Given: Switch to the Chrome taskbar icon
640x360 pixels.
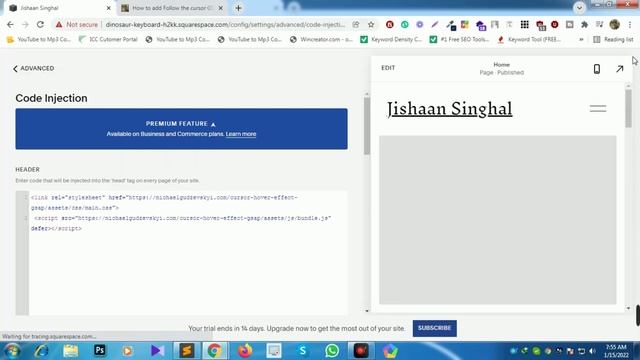Looking at the screenshot, I should [x=215, y=351].
